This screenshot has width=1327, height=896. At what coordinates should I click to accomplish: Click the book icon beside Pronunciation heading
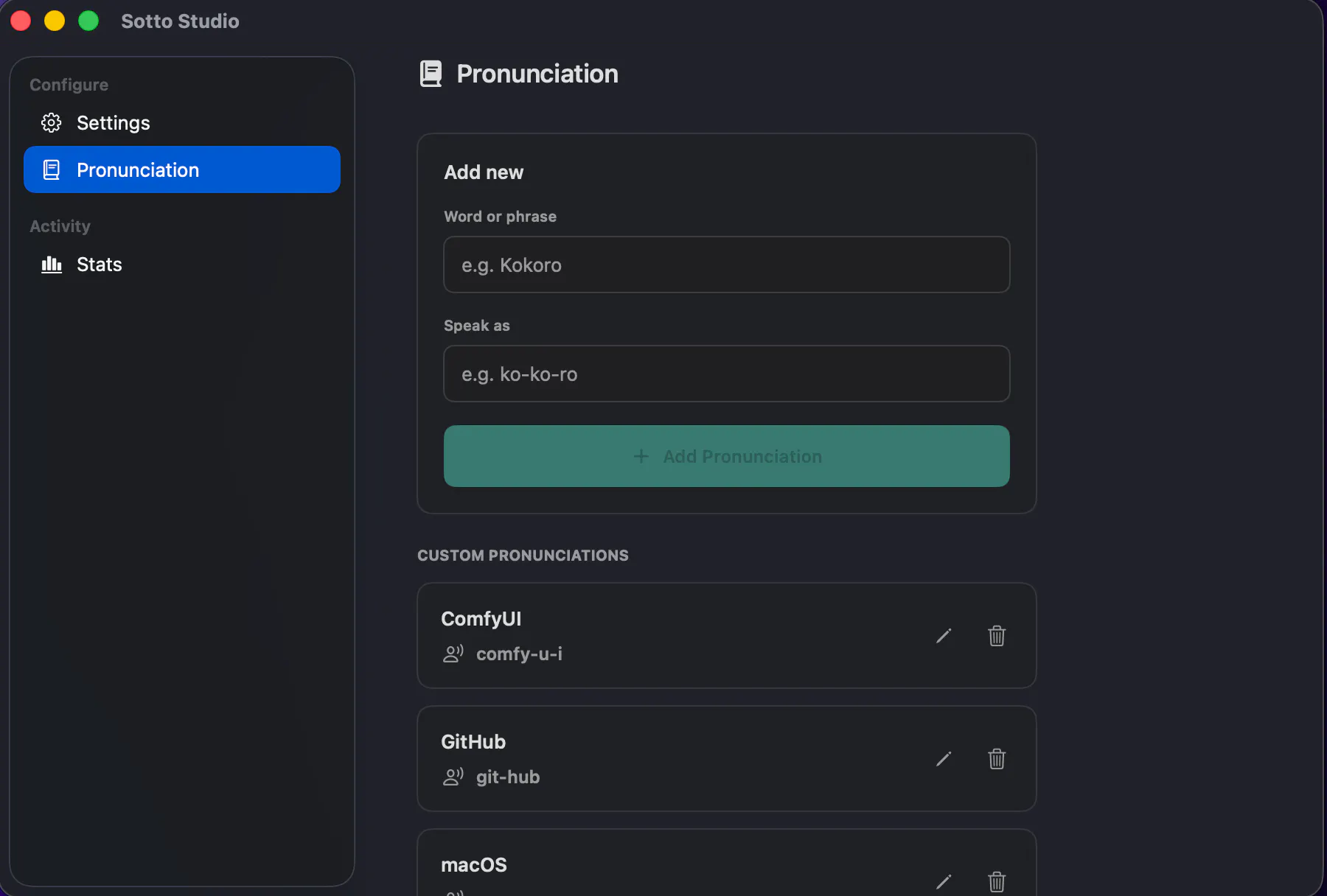[431, 74]
